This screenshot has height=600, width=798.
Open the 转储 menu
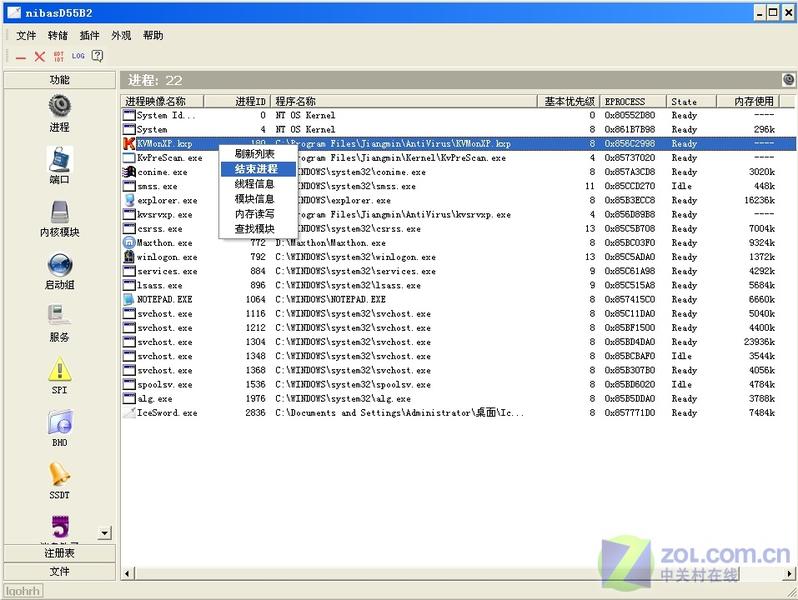pos(58,35)
